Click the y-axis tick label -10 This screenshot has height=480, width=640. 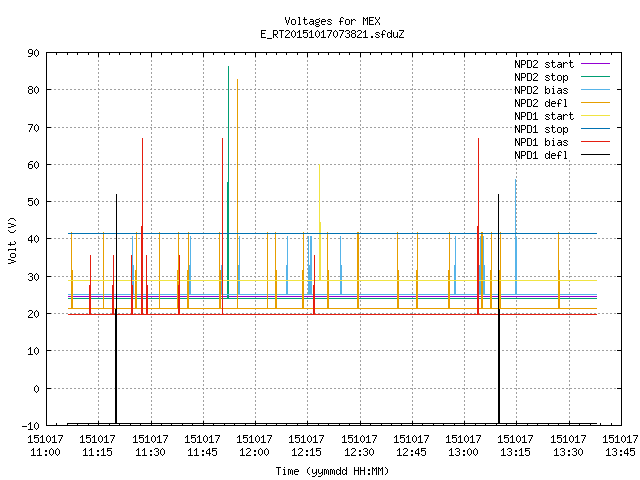point(31,426)
